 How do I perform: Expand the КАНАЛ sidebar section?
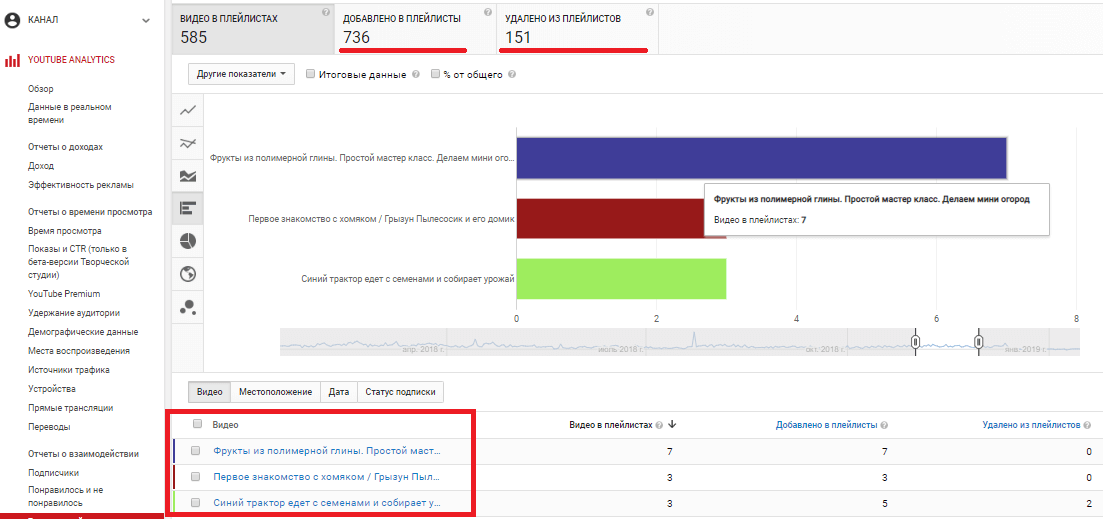[146, 19]
